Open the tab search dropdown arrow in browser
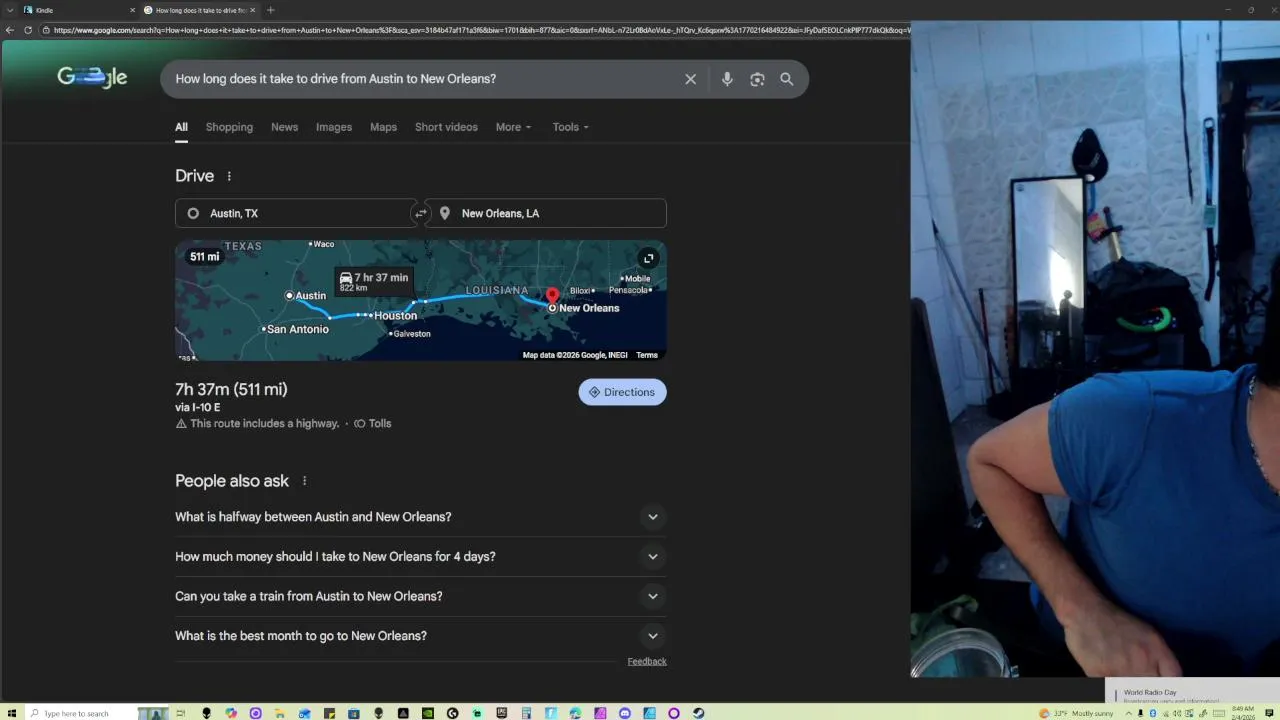Screen dimensions: 1280x720 click(x=11, y=10)
